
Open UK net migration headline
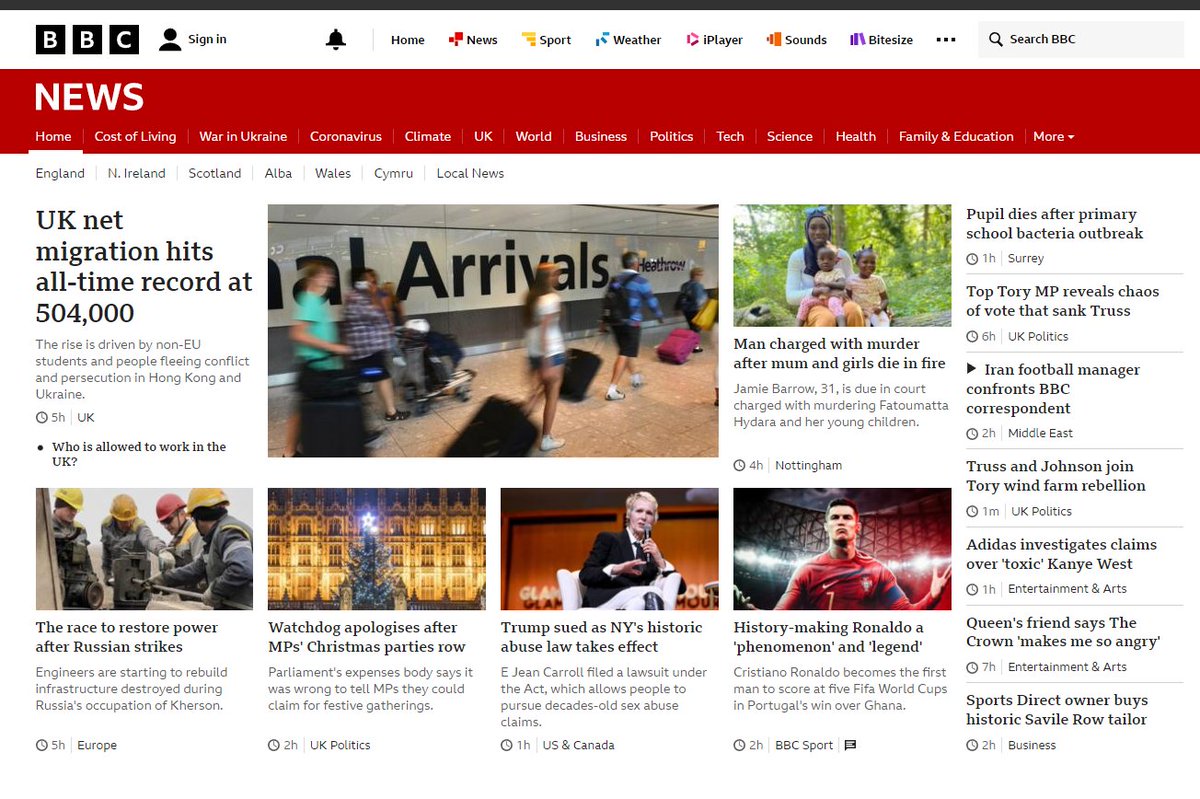(x=144, y=266)
